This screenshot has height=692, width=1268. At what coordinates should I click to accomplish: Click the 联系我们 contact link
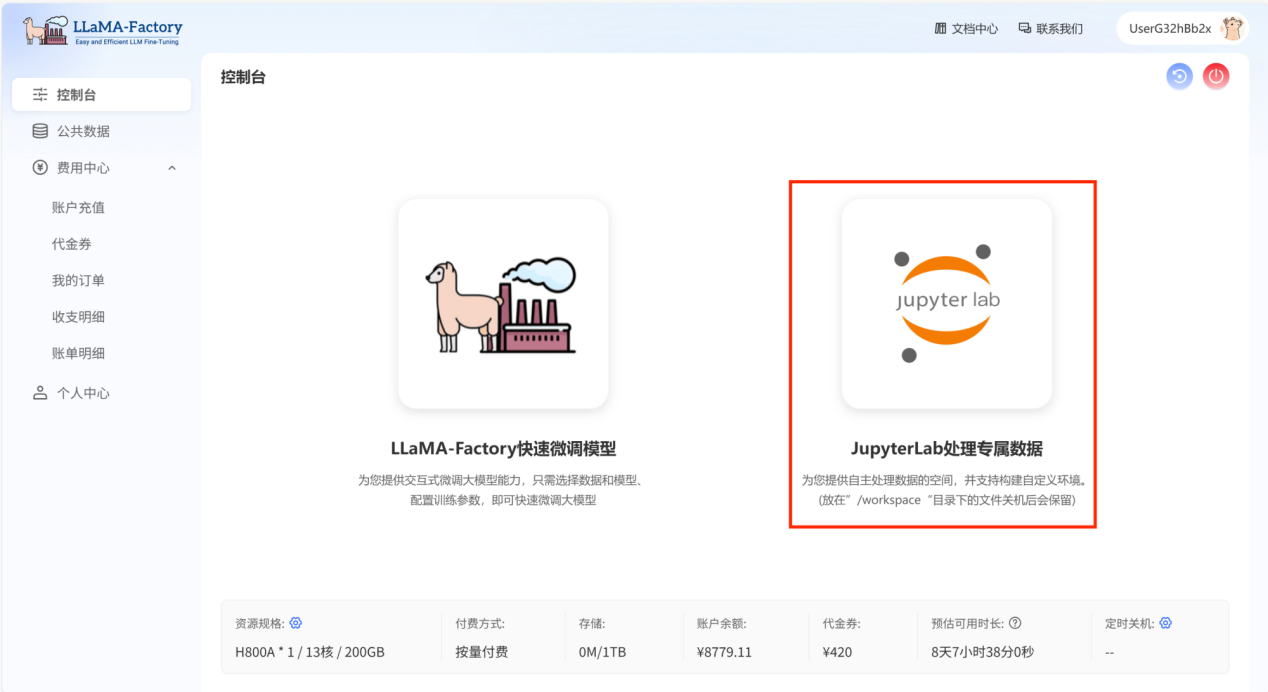pos(1050,29)
